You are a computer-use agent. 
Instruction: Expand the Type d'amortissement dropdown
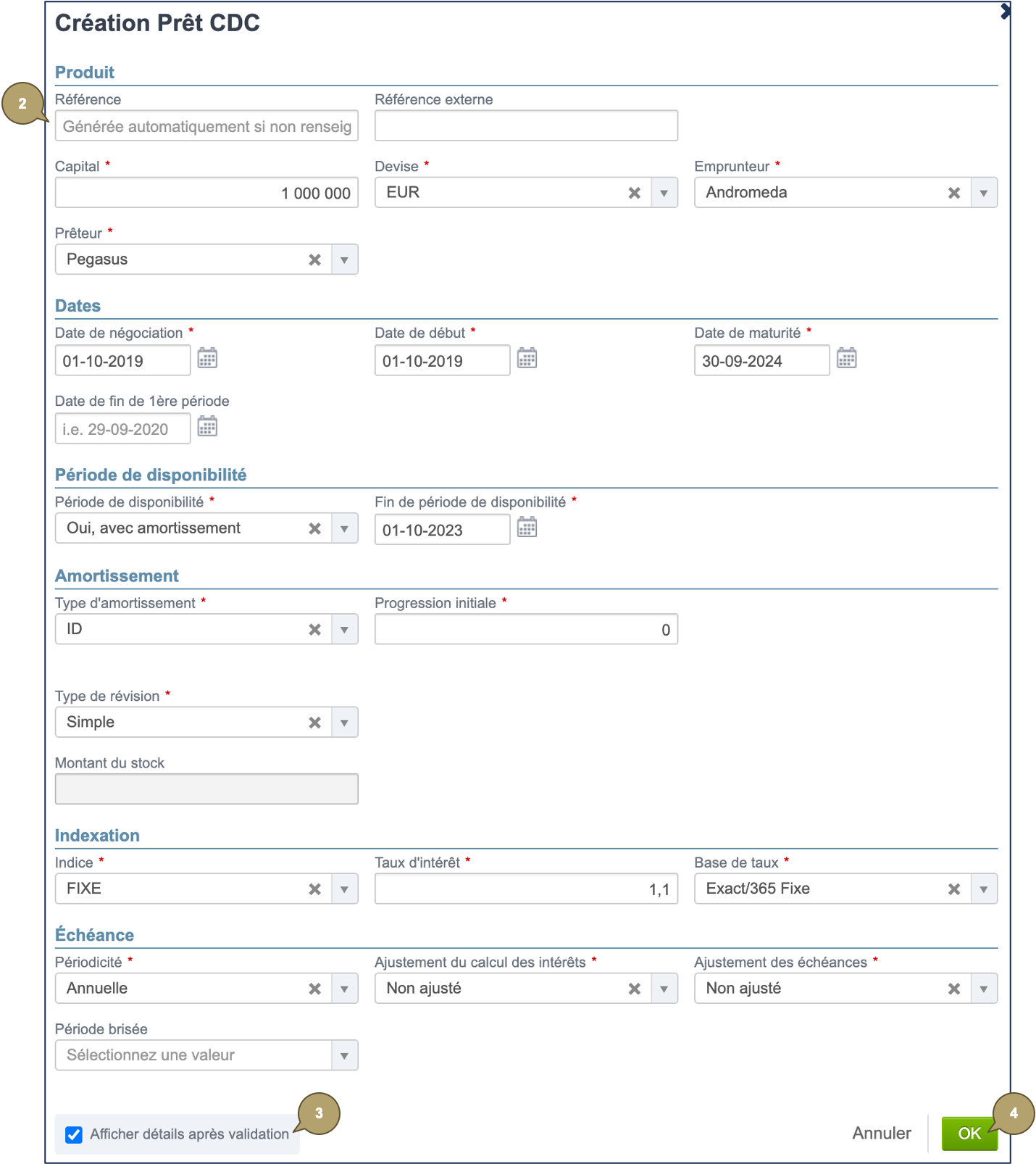(344, 630)
